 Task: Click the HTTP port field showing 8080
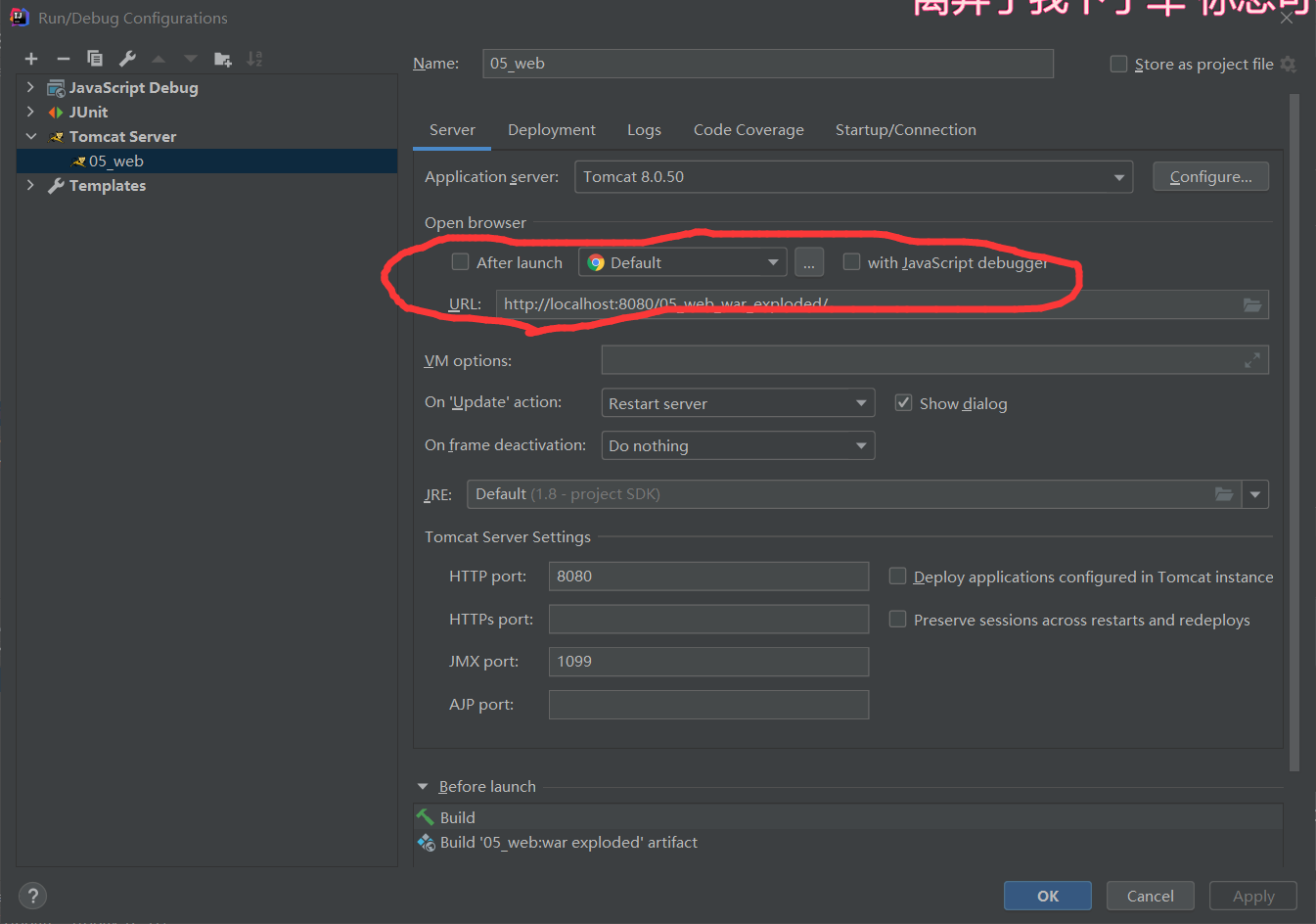click(x=709, y=577)
